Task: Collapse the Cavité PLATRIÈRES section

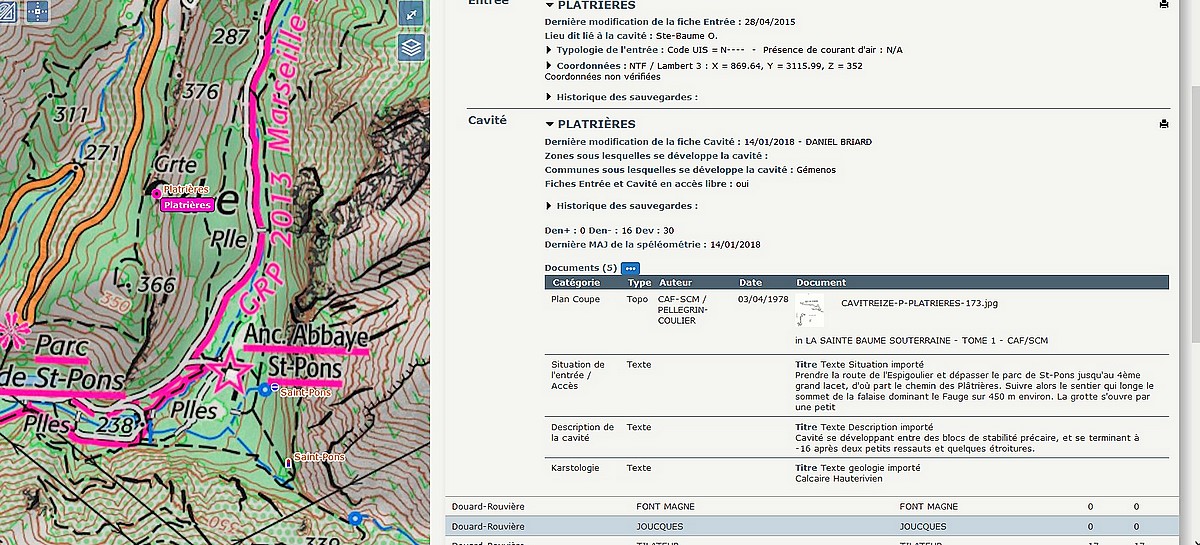Action: 549,124
